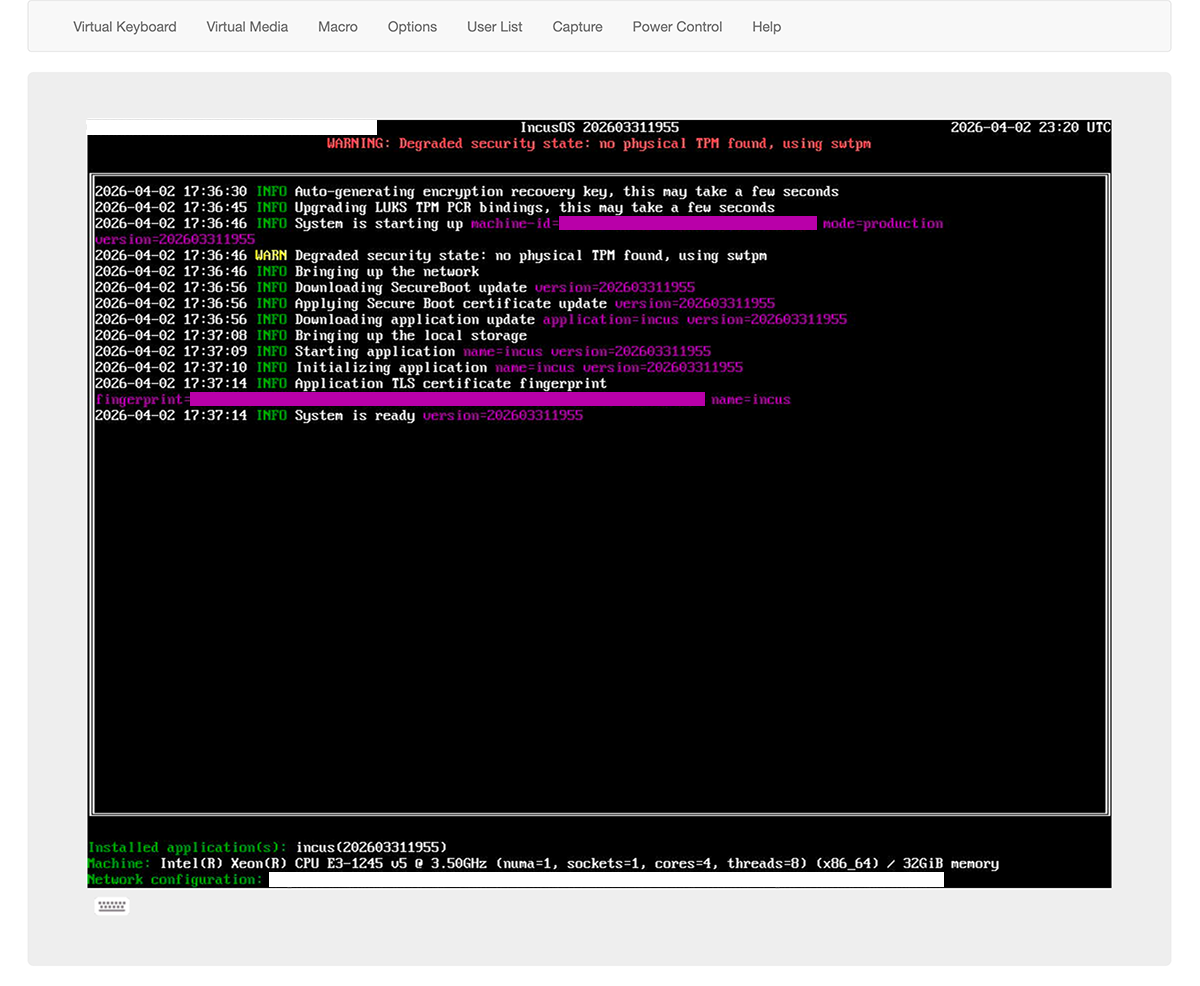Click the UTC timestamp at top right

(1028, 127)
